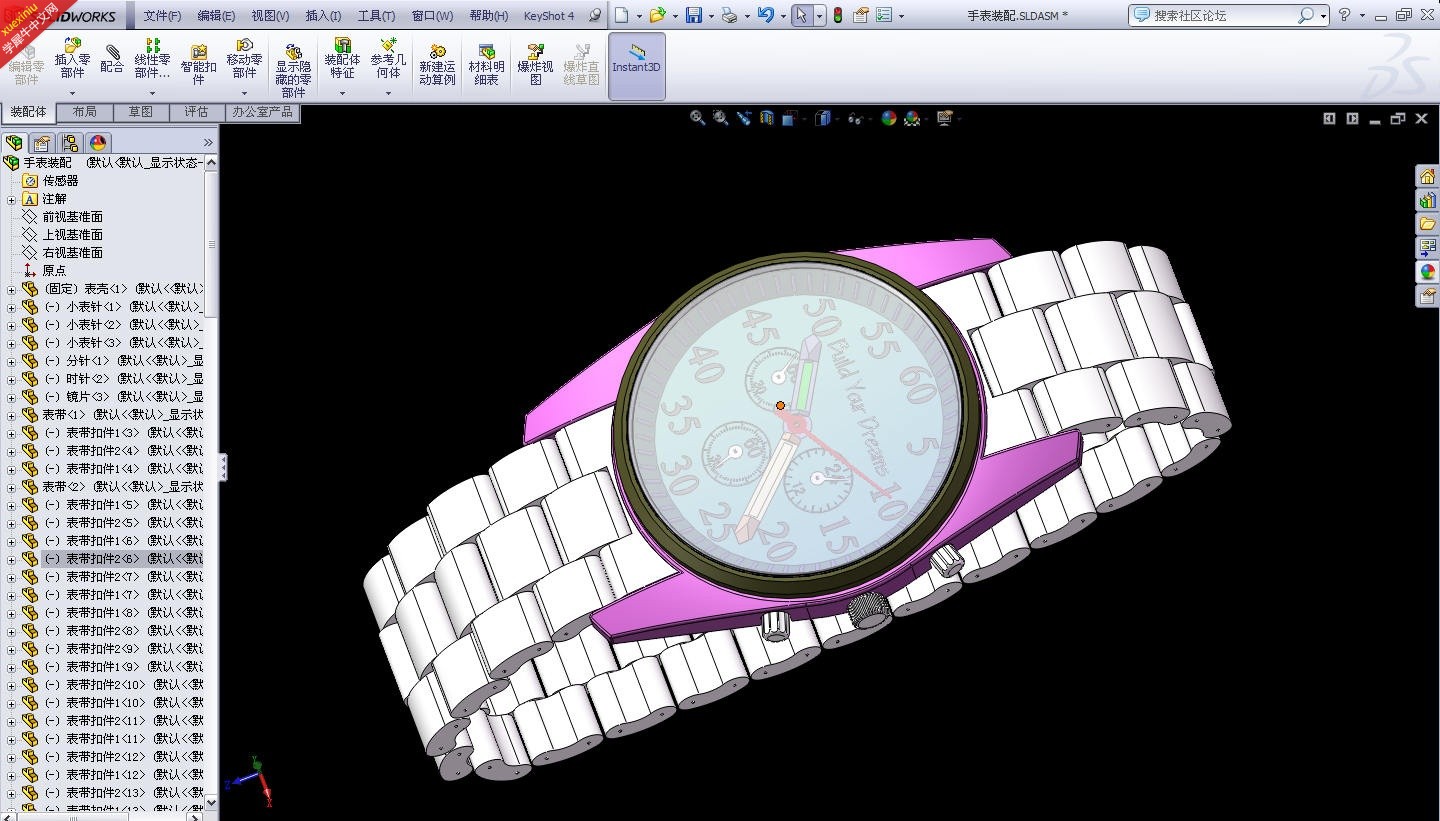The image size is (1440, 821).
Task: Switch to DisplayManager tab icon
Action: point(98,142)
